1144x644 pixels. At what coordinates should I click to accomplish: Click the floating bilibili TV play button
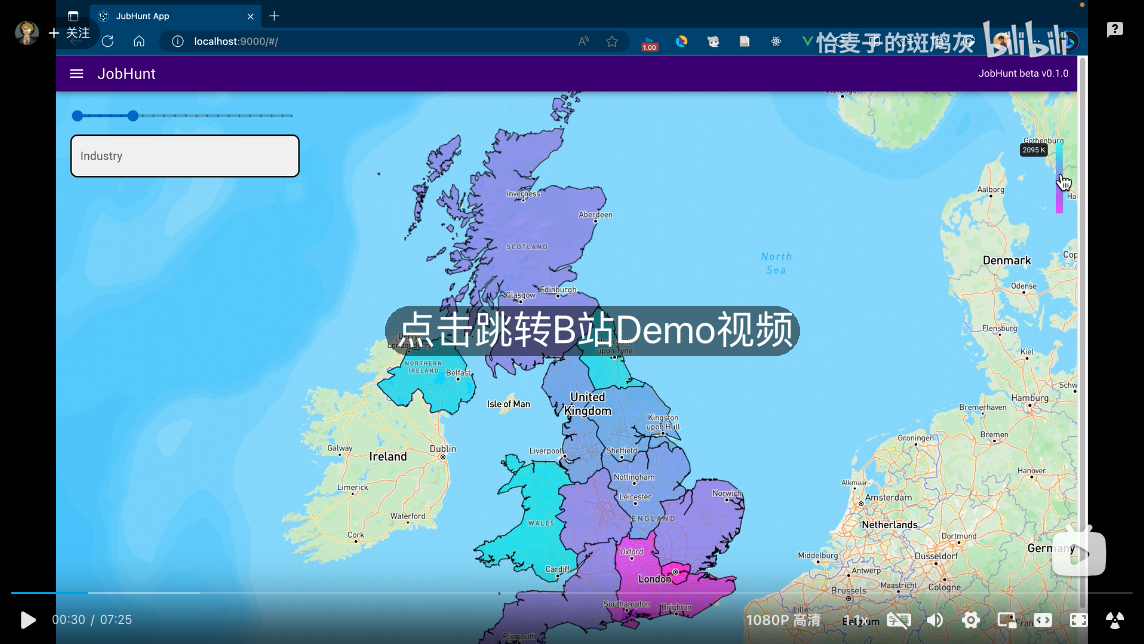[1079, 552]
